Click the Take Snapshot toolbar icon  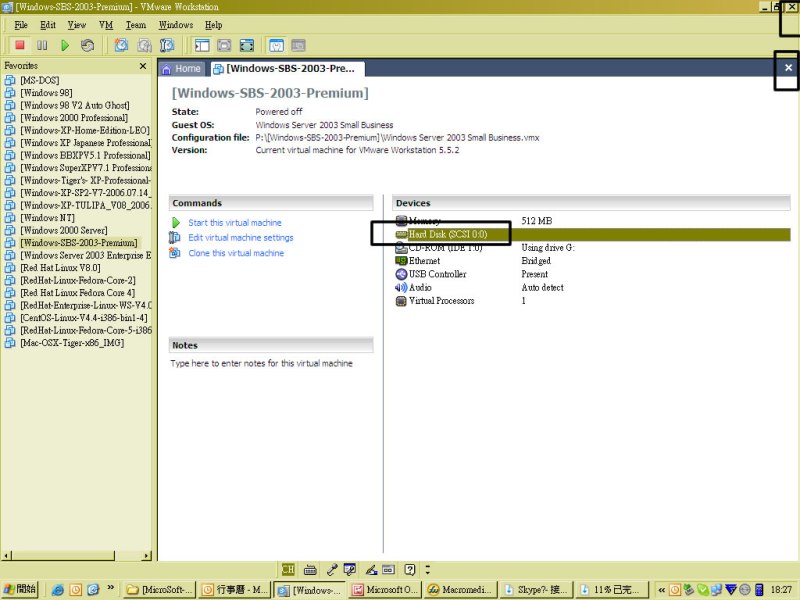tap(121, 45)
